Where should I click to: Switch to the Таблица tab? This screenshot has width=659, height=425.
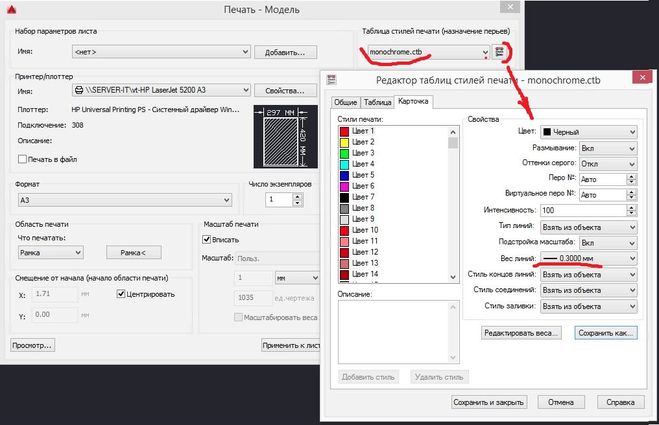click(377, 102)
